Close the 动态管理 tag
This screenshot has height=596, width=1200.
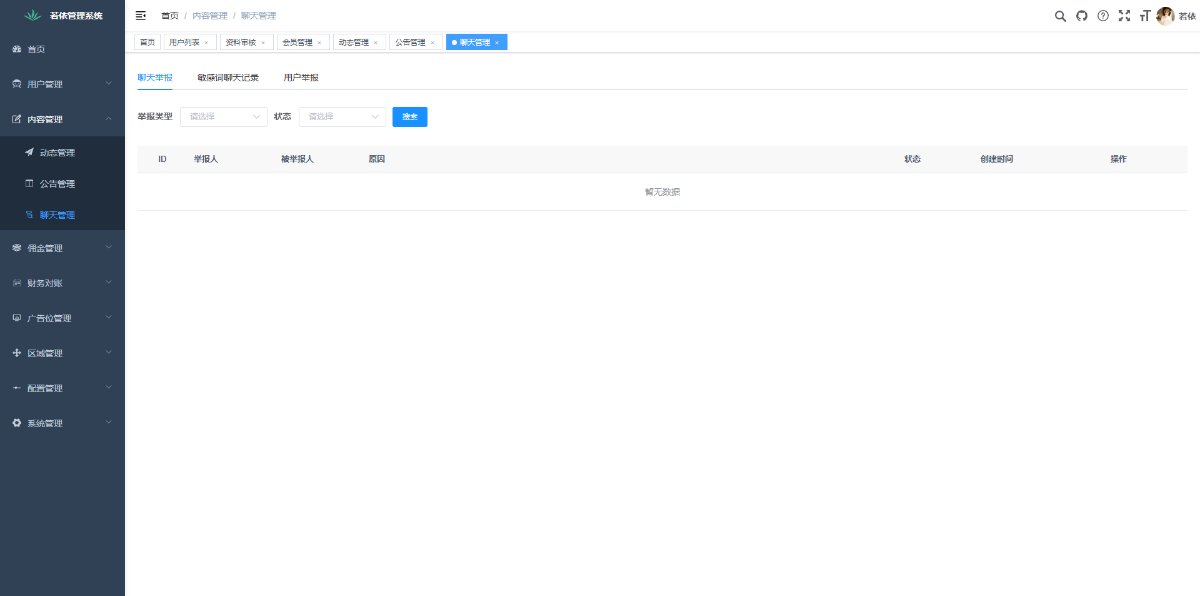[376, 43]
